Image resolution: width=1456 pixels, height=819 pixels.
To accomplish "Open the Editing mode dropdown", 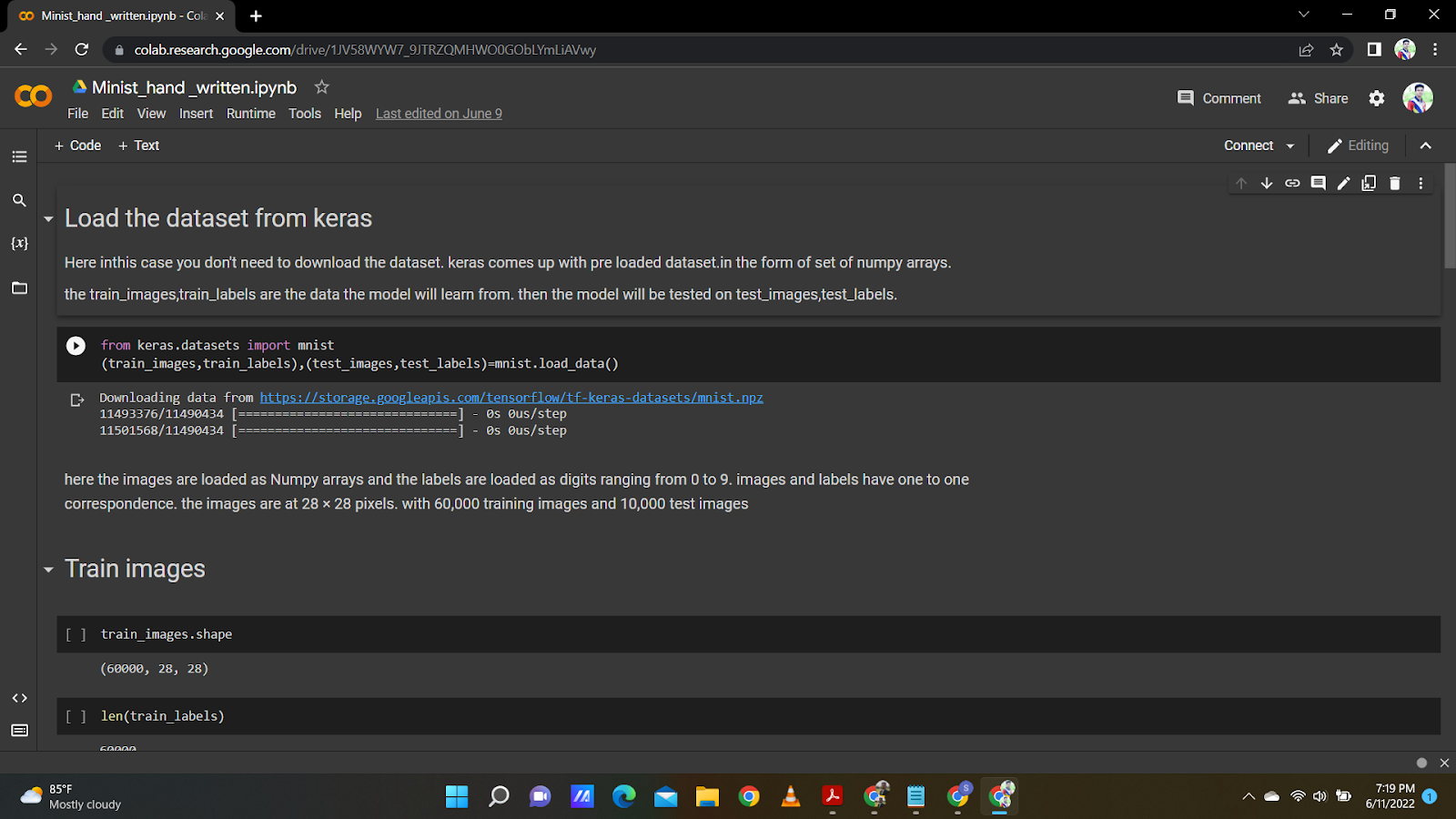I will 1358,146.
